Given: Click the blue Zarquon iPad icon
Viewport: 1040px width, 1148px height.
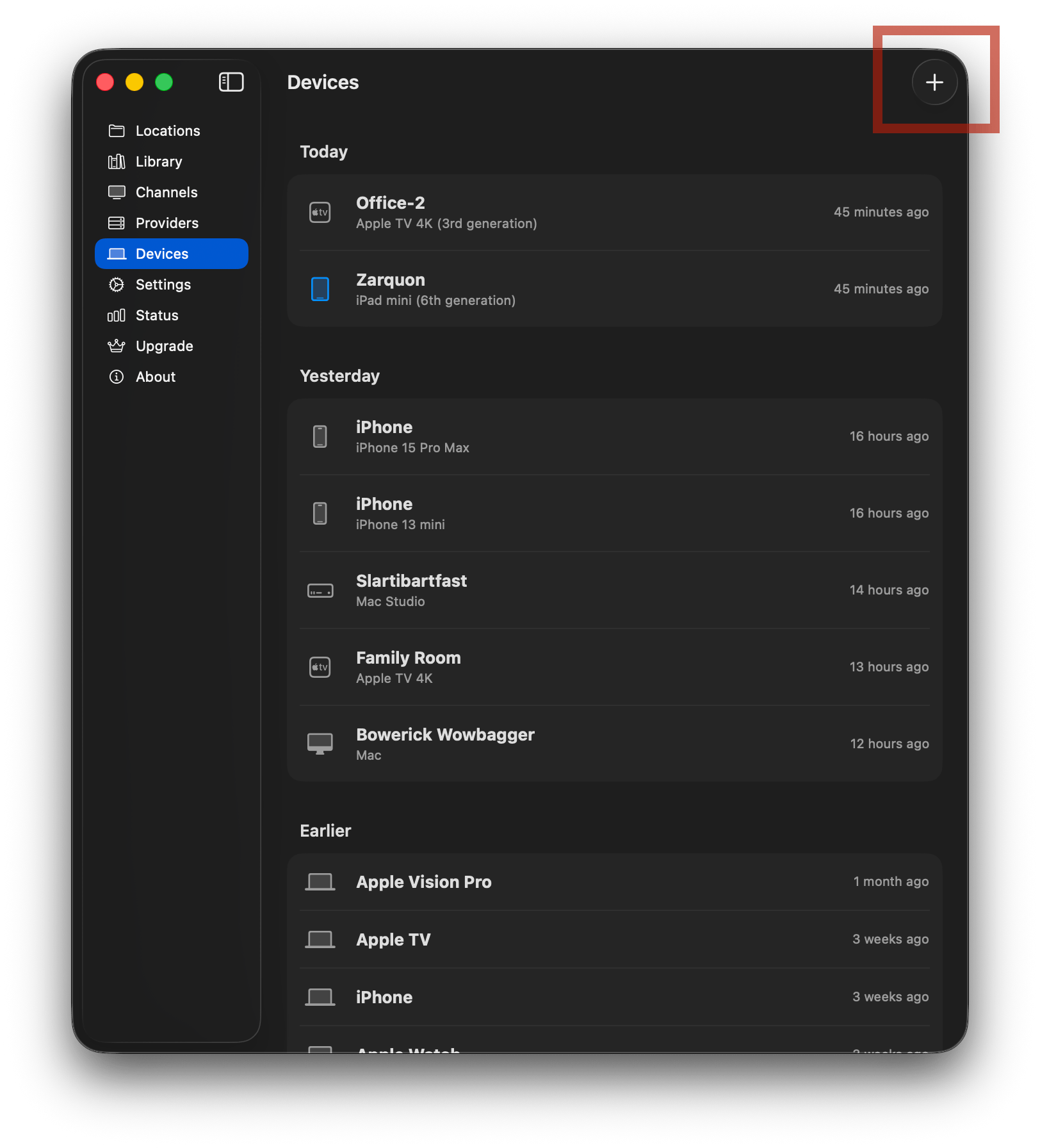Looking at the screenshot, I should click(x=320, y=289).
